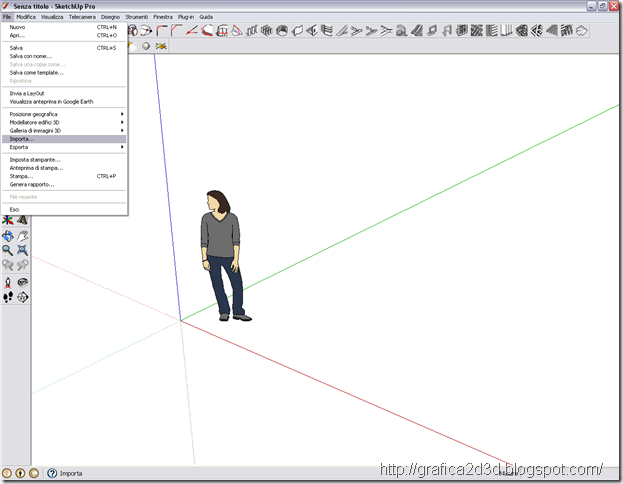The height and width of the screenshot is (484, 623).
Task: Click the woman figure in the viewport
Action: [x=223, y=255]
